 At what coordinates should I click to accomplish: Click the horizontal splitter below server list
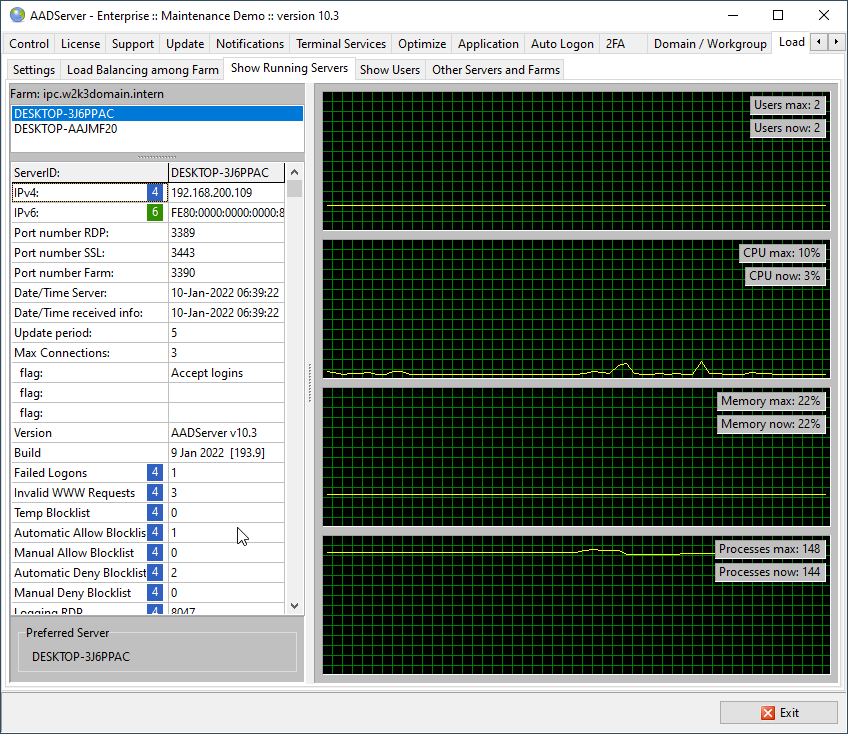tap(157, 157)
